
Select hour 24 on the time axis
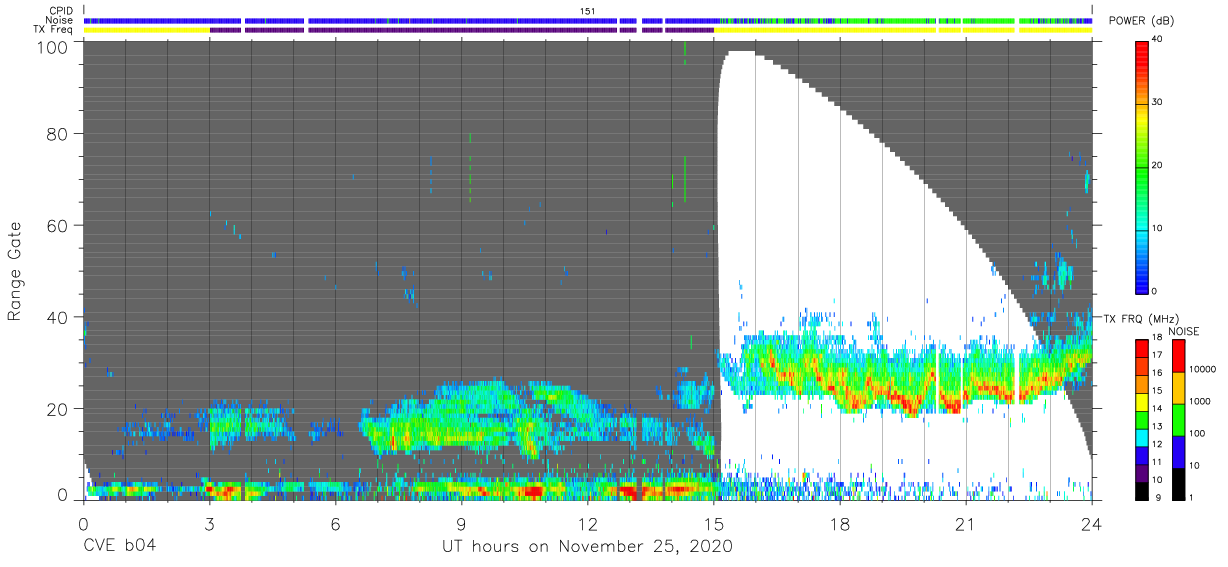point(1092,524)
